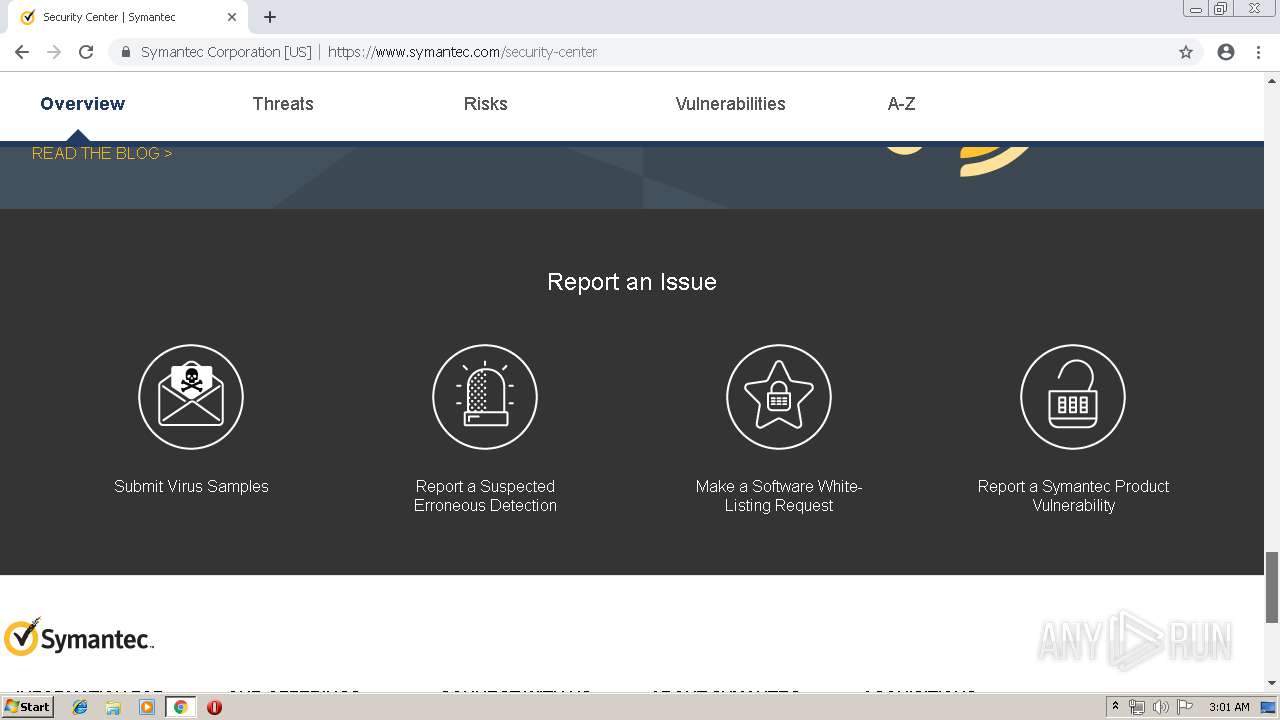Open the Chrome three-dot menu

(x=1258, y=52)
